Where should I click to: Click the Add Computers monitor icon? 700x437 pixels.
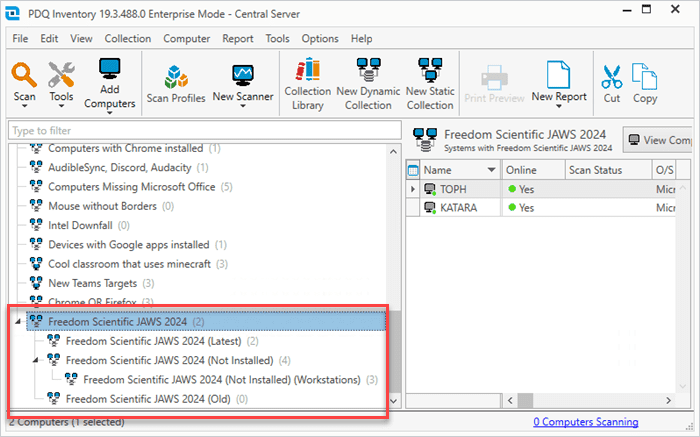pyautogui.click(x=109, y=68)
